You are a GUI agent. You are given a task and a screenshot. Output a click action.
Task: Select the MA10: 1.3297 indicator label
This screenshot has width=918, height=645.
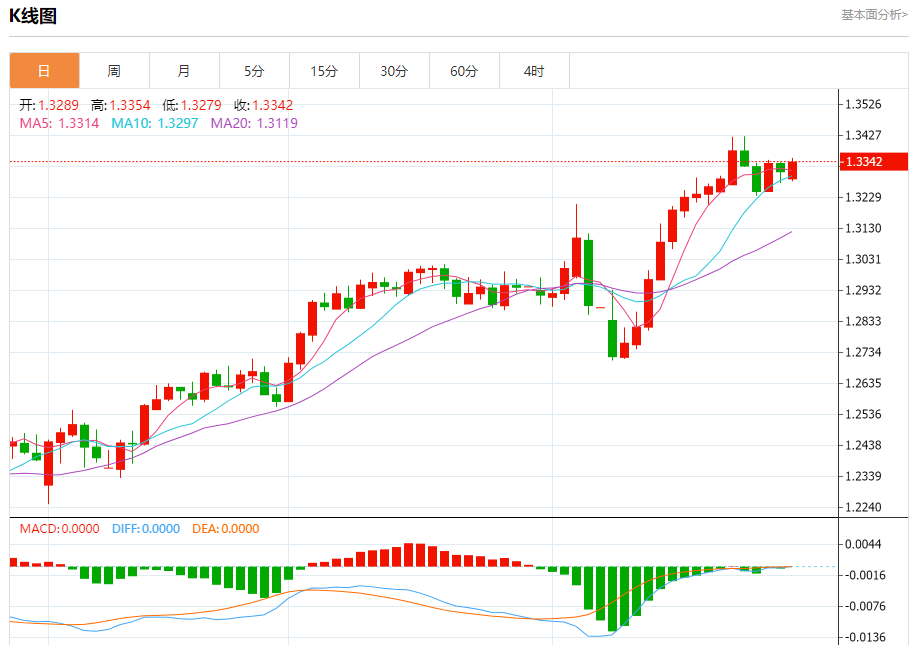pos(154,123)
